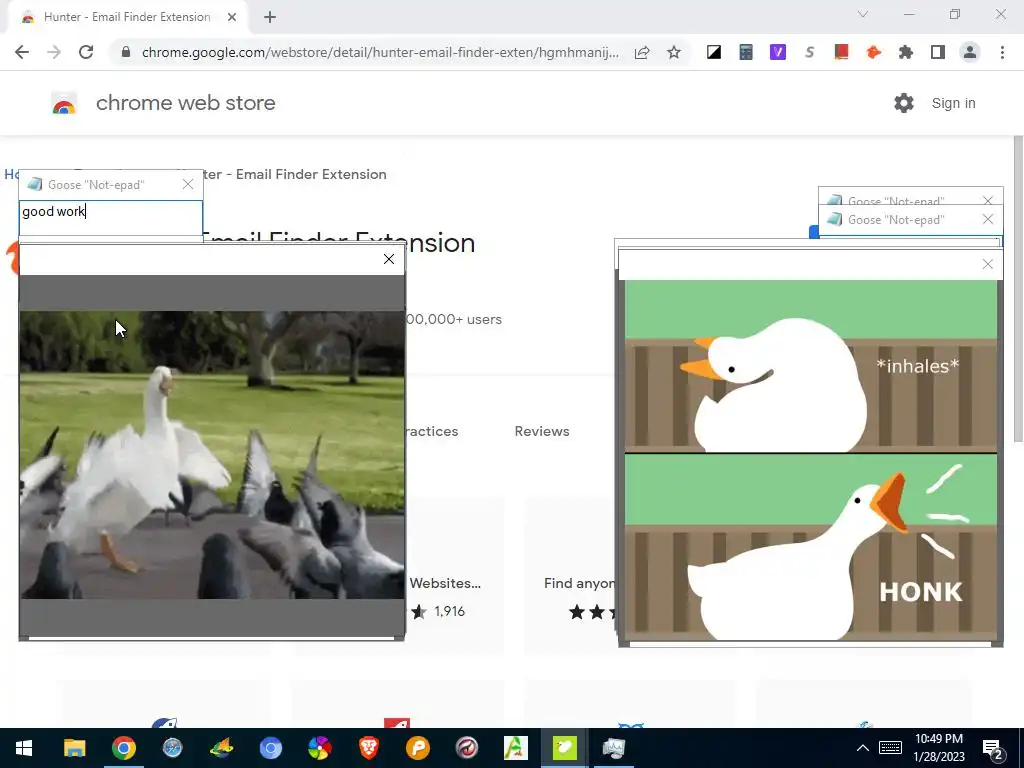Image resolution: width=1024 pixels, height=768 pixels.
Task: Close the left Goose Not-epad window
Action: pyautogui.click(x=188, y=185)
